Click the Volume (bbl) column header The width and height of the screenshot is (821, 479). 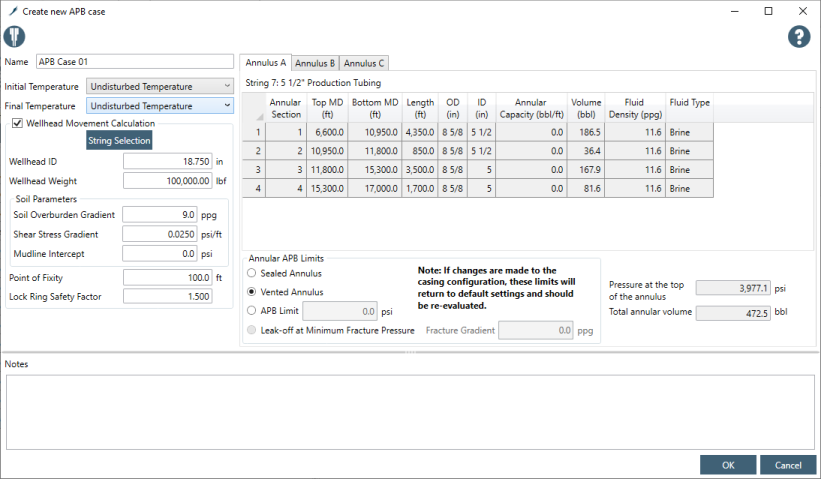[x=586, y=108]
